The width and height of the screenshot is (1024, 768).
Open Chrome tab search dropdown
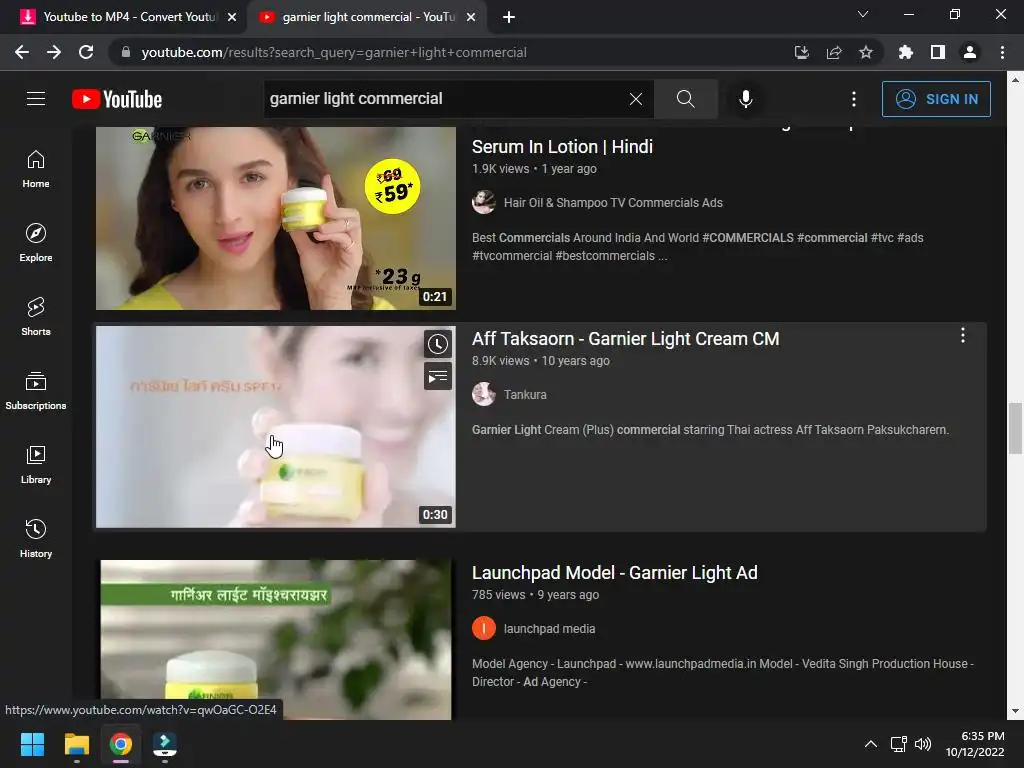[863, 14]
